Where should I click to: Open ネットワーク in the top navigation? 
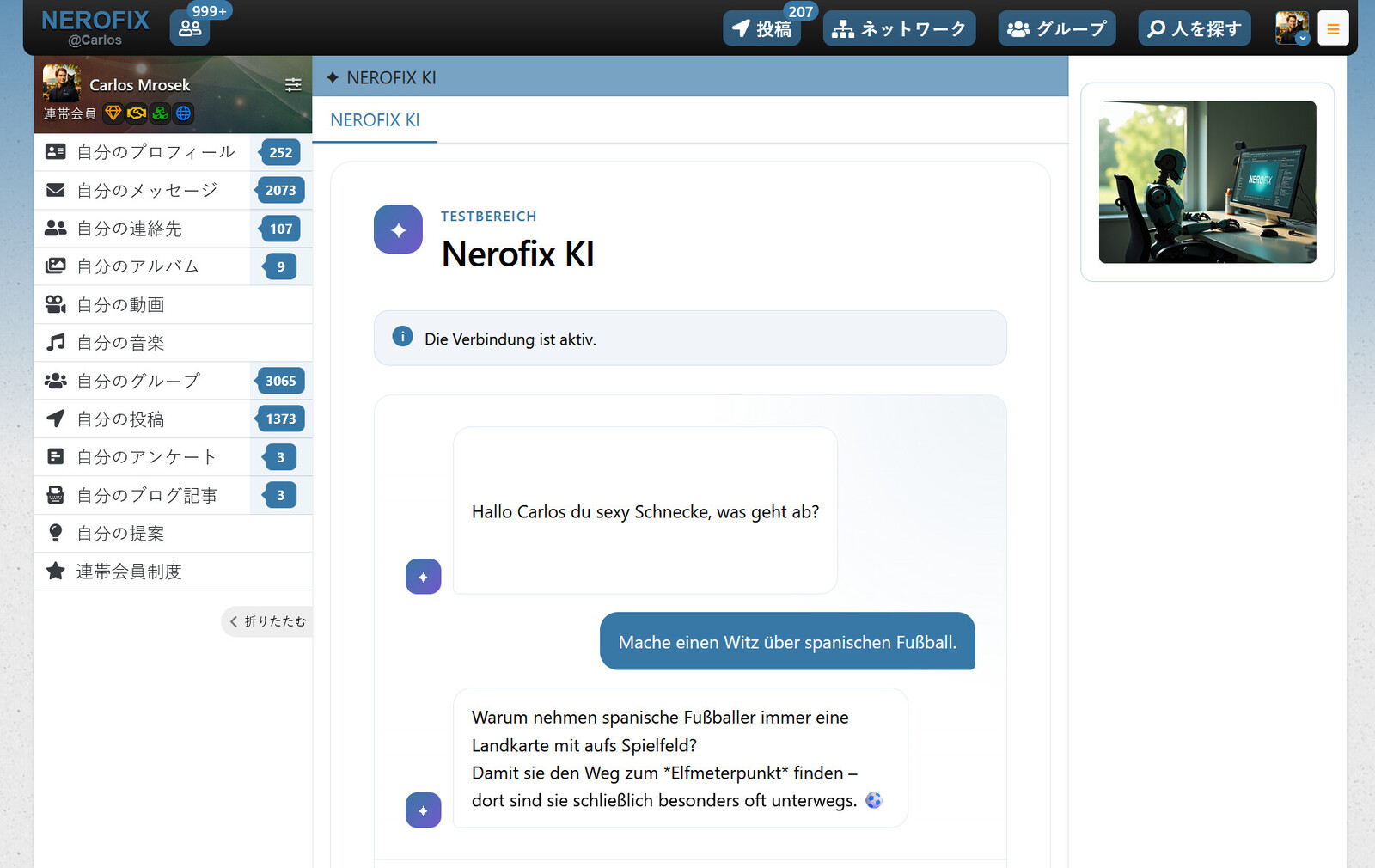pos(900,28)
